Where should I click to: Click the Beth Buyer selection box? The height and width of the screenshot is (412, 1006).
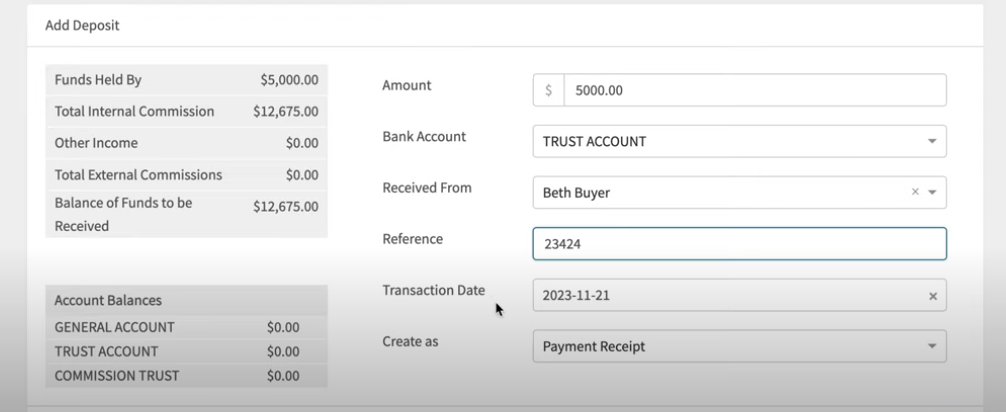[740, 193]
